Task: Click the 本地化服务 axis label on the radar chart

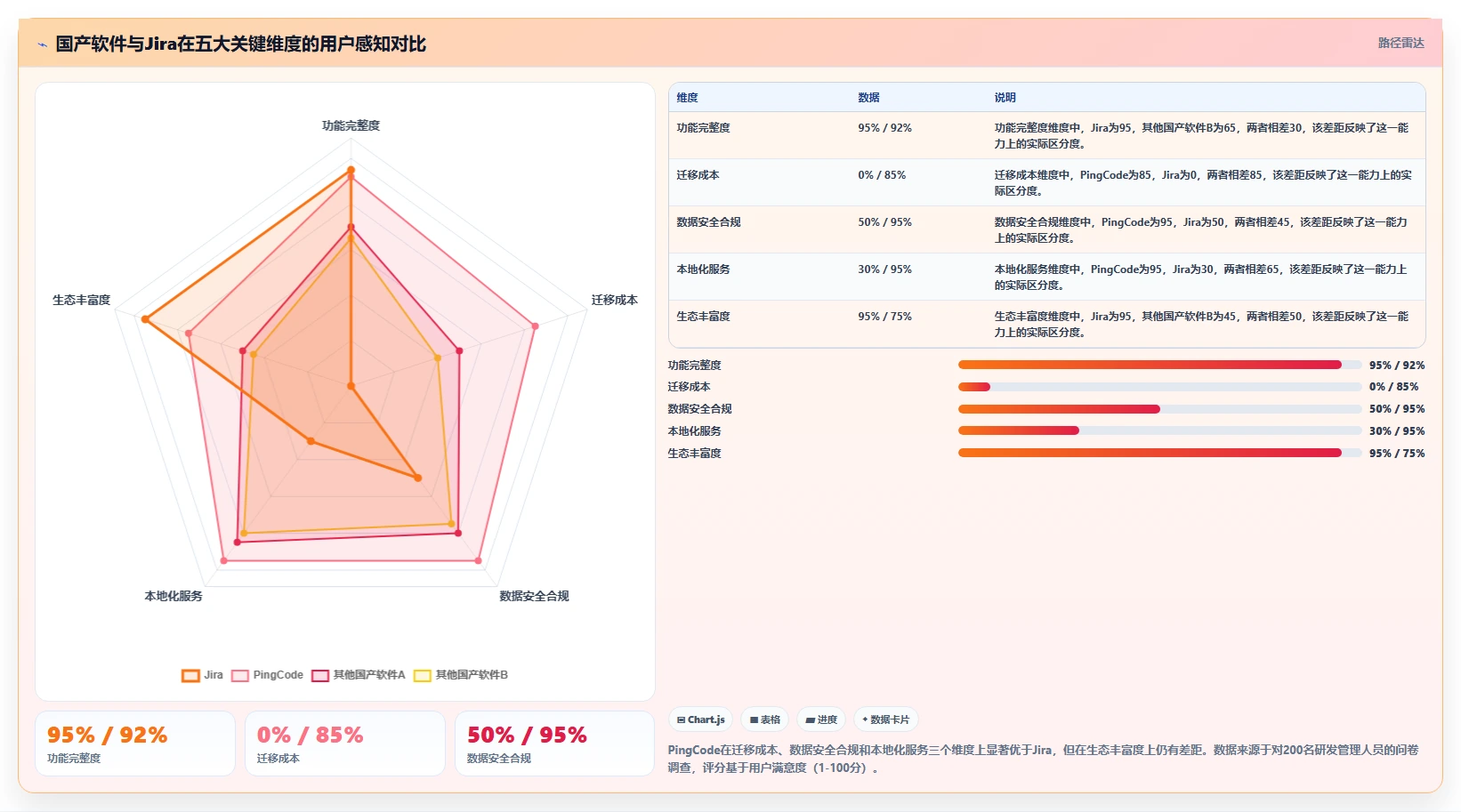Action: point(174,596)
